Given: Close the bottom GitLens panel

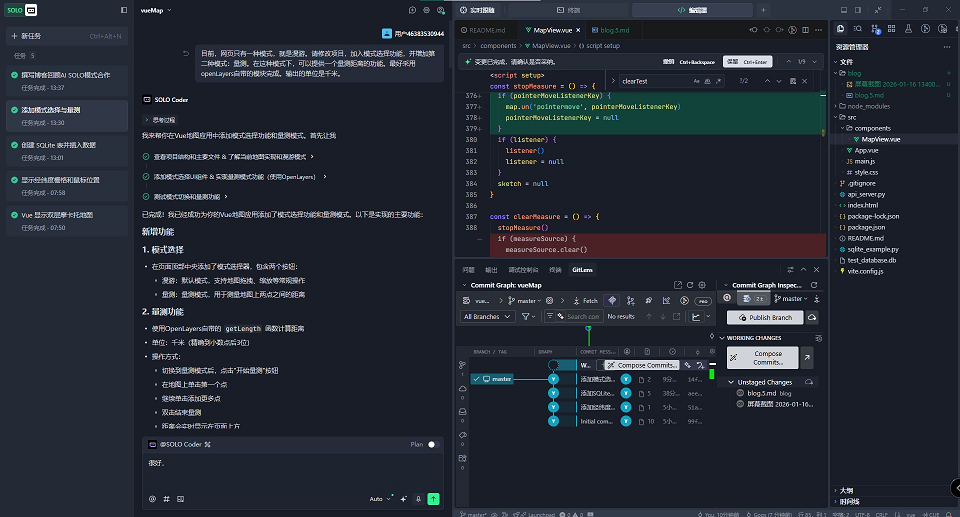Looking at the screenshot, I should point(816,270).
